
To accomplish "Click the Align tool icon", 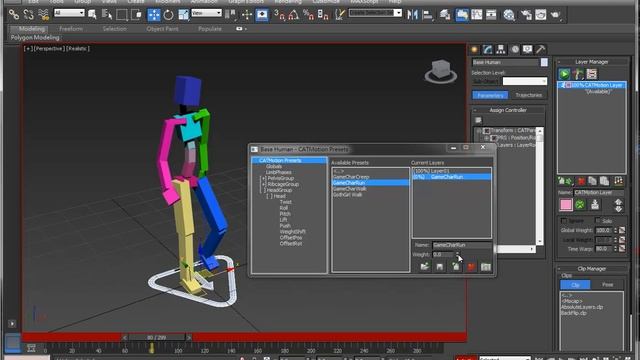I will click(428, 15).
